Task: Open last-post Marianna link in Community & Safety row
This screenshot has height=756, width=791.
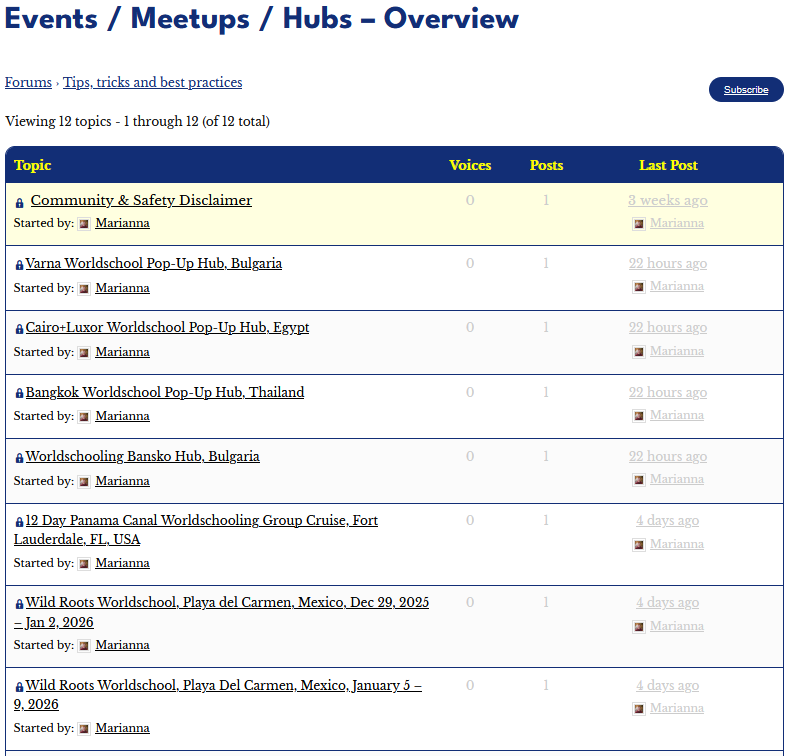Action: coord(677,223)
